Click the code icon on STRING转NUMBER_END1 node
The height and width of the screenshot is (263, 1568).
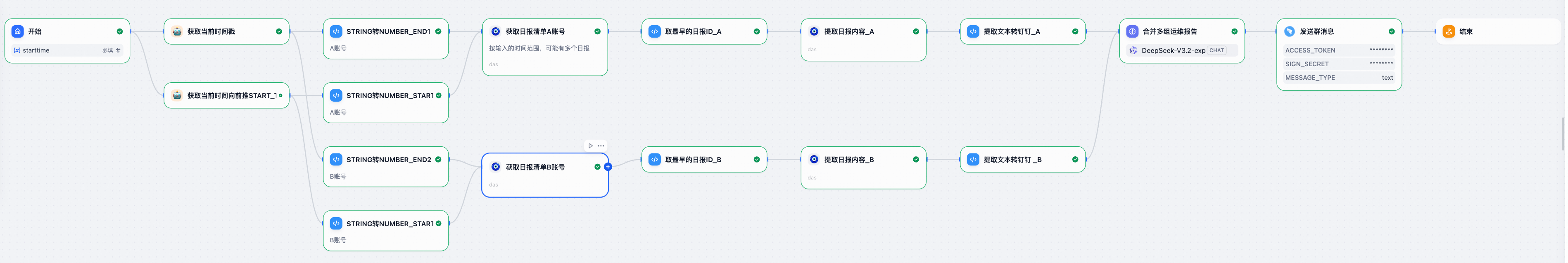(335, 32)
